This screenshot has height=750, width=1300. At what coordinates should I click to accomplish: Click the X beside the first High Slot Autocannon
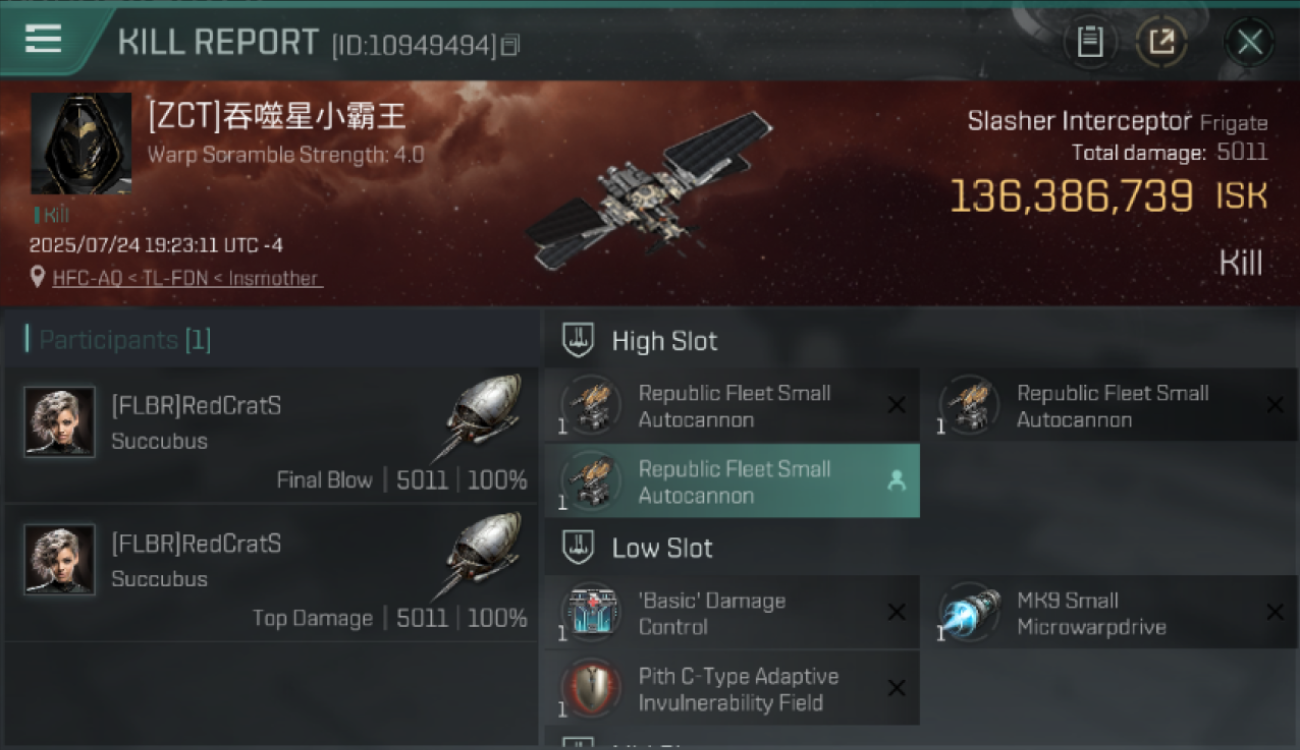tap(897, 405)
